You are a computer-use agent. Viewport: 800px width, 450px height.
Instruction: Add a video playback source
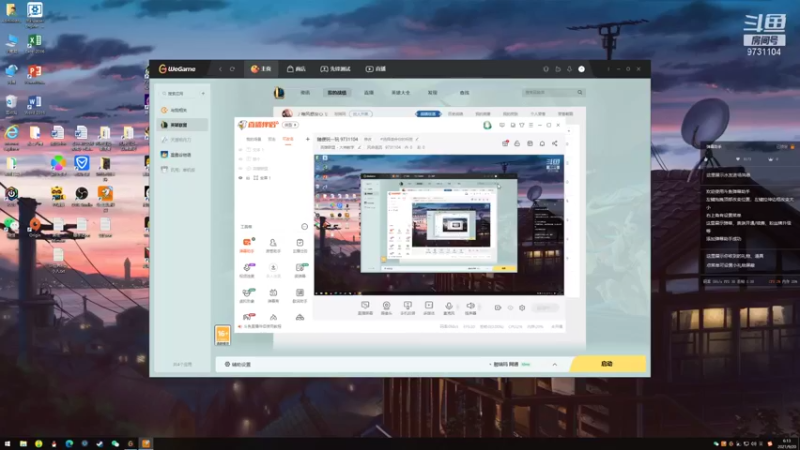tap(429, 307)
